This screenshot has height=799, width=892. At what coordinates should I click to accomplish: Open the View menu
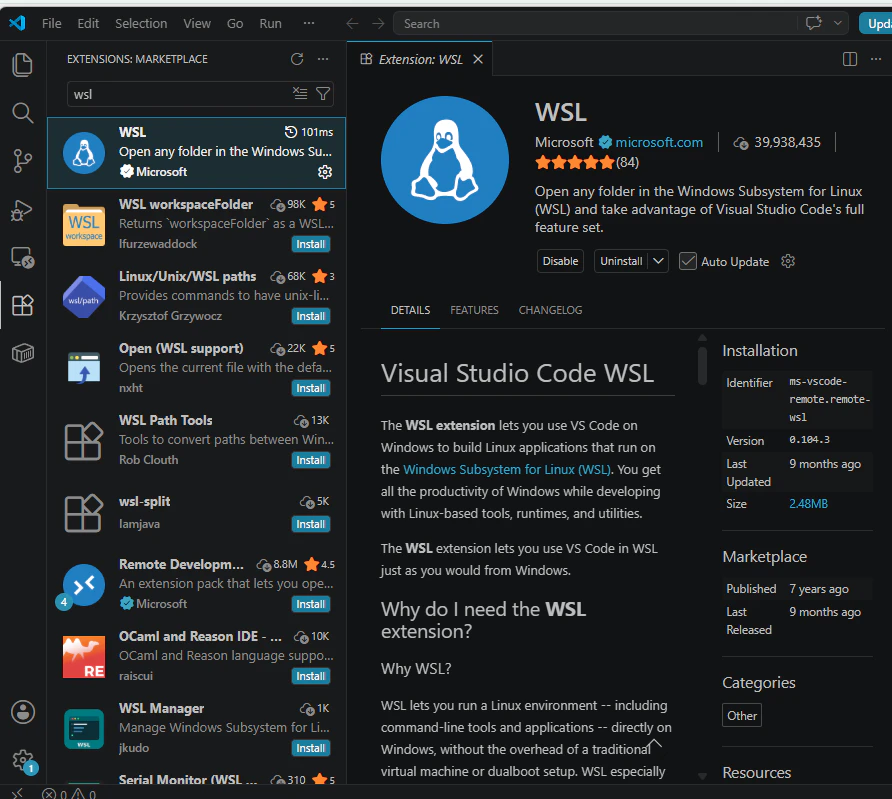click(197, 23)
